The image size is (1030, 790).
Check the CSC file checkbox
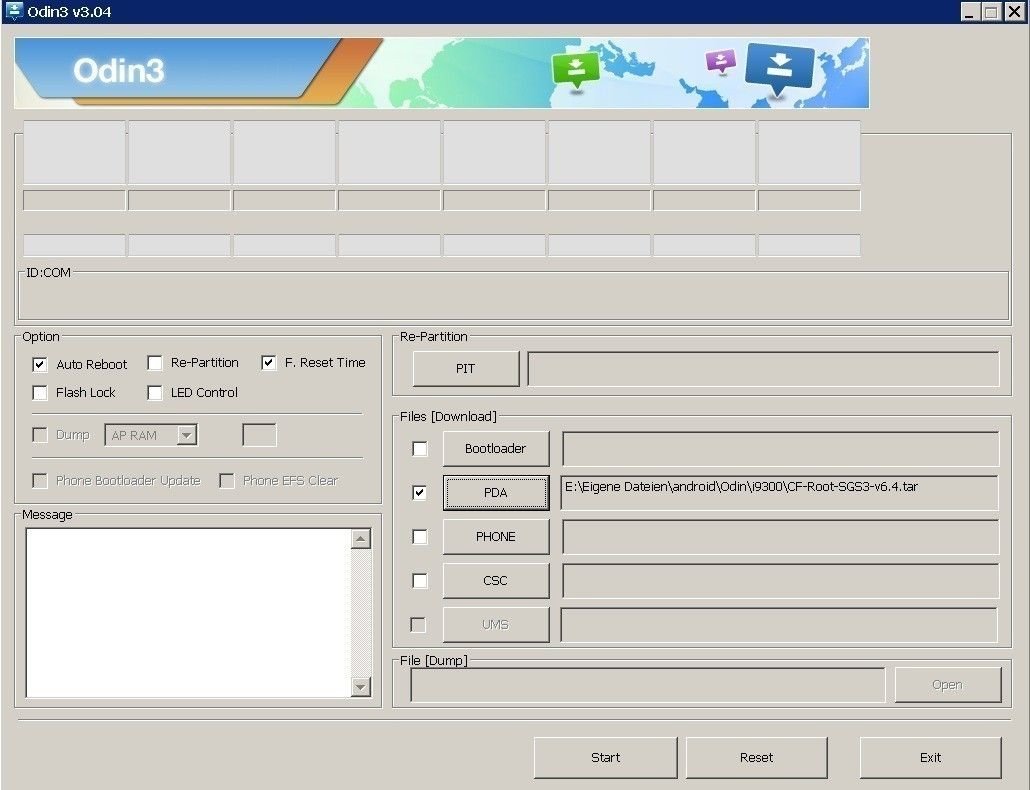coord(420,581)
